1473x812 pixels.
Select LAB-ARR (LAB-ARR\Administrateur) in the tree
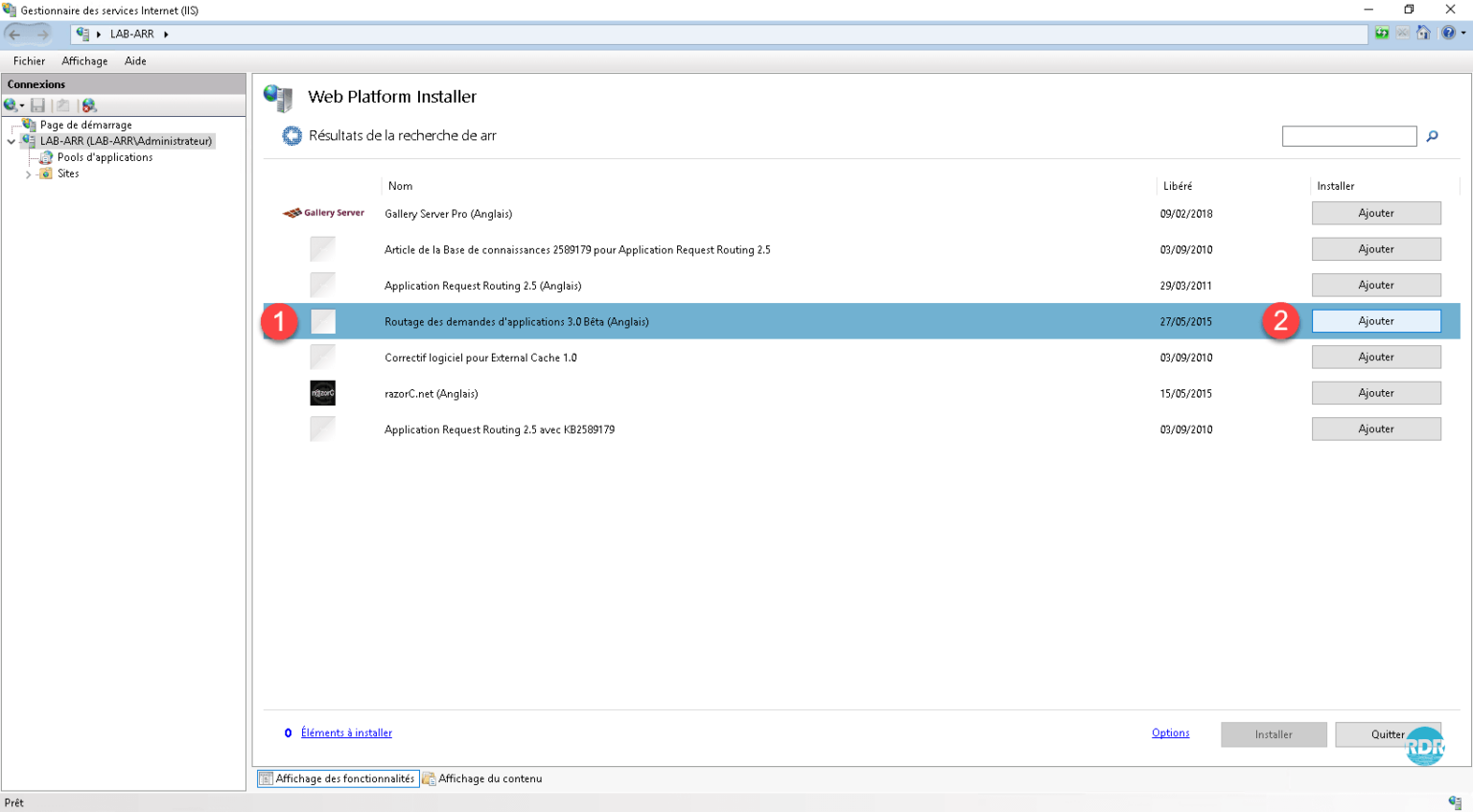tap(126, 141)
